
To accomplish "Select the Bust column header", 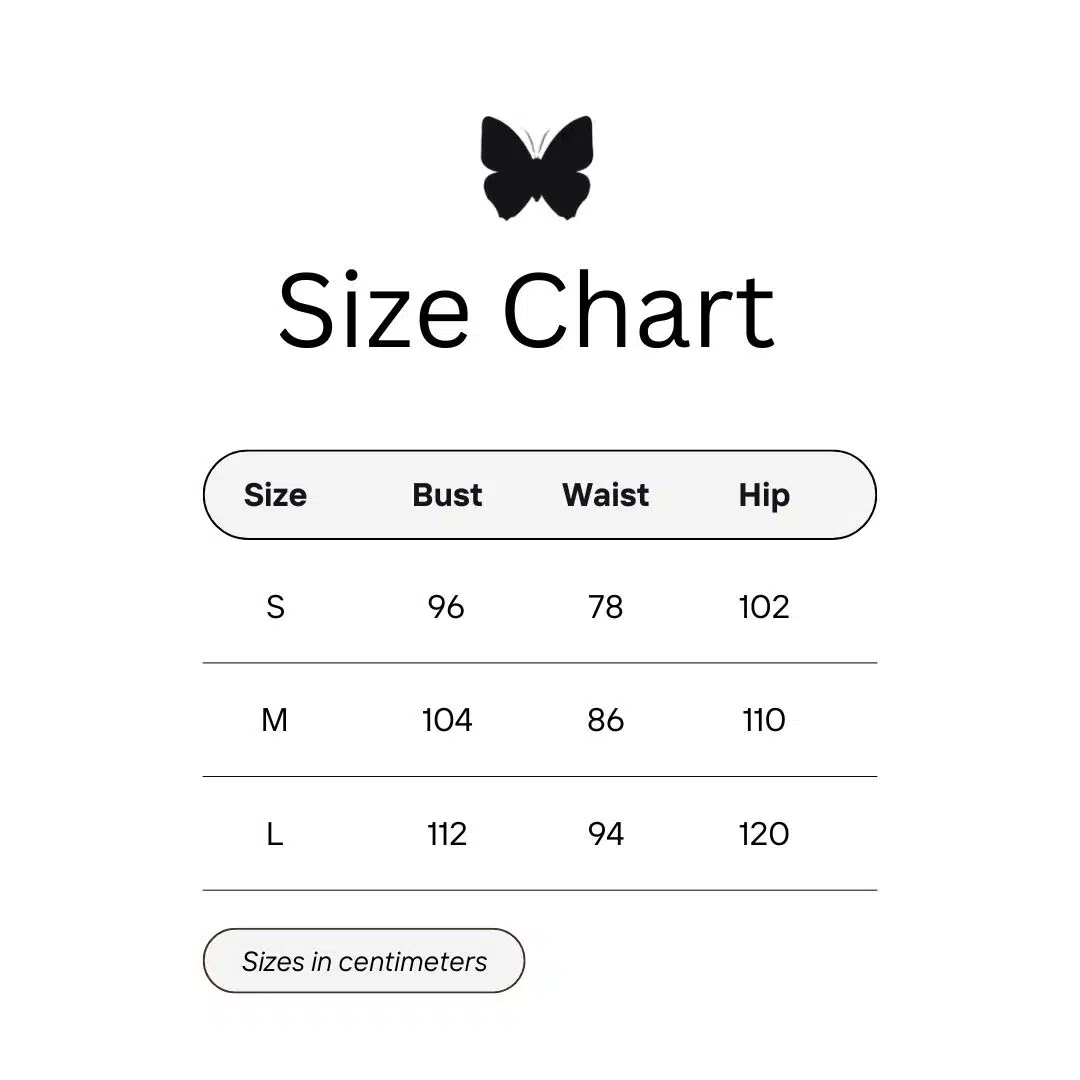I will (x=447, y=495).
